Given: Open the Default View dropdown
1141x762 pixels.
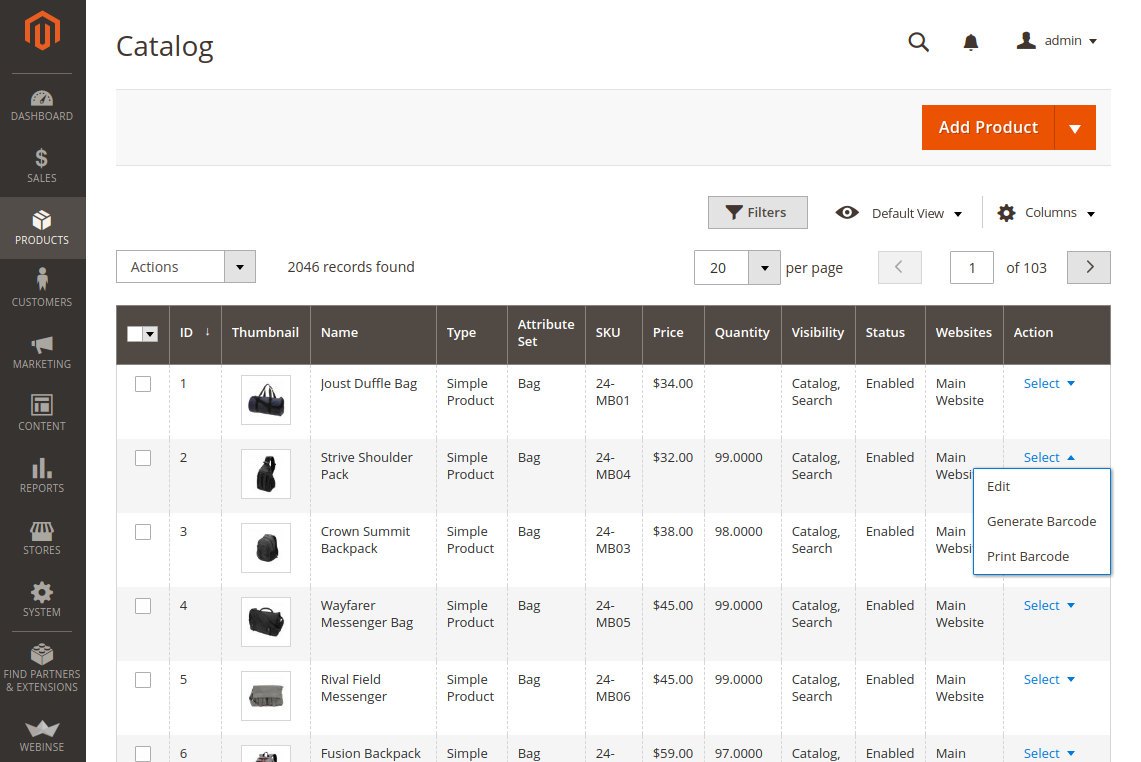Looking at the screenshot, I should click(917, 213).
